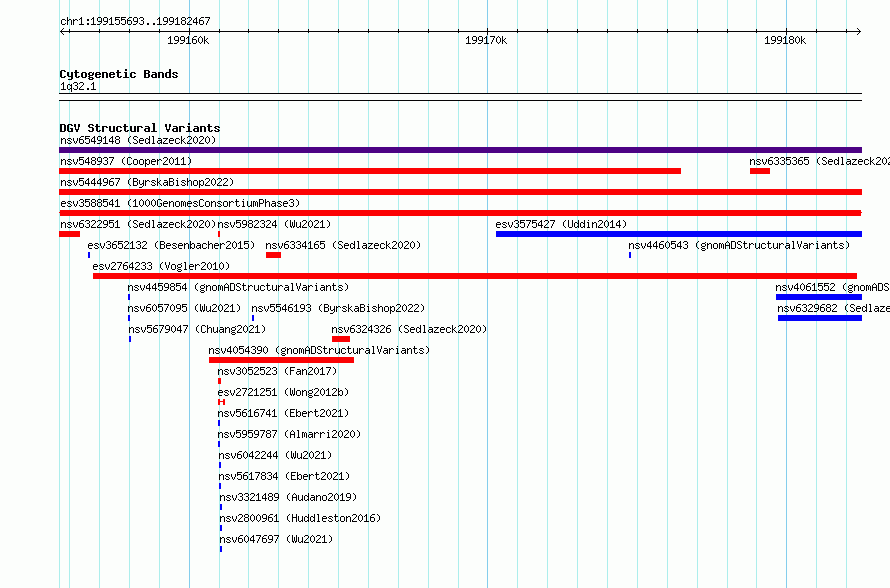Open nsv5959787 (Almarri2020) label
890x588 pixels.
(289, 434)
